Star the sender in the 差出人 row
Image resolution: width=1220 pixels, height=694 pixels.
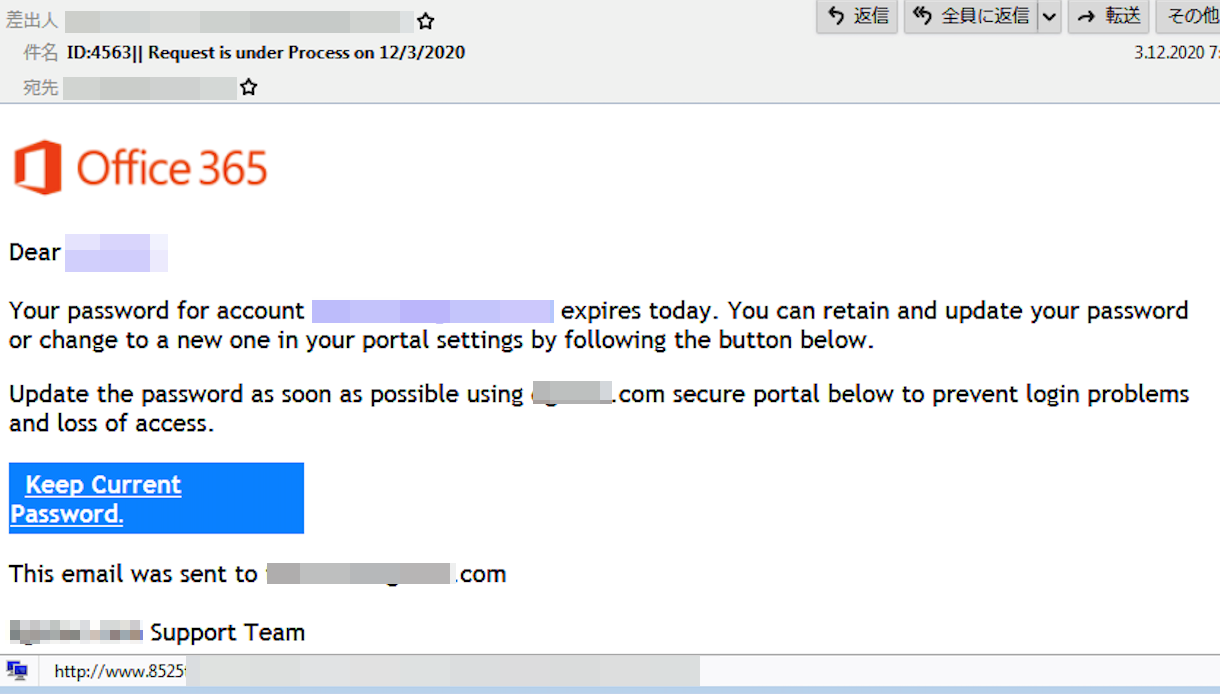pos(426,21)
